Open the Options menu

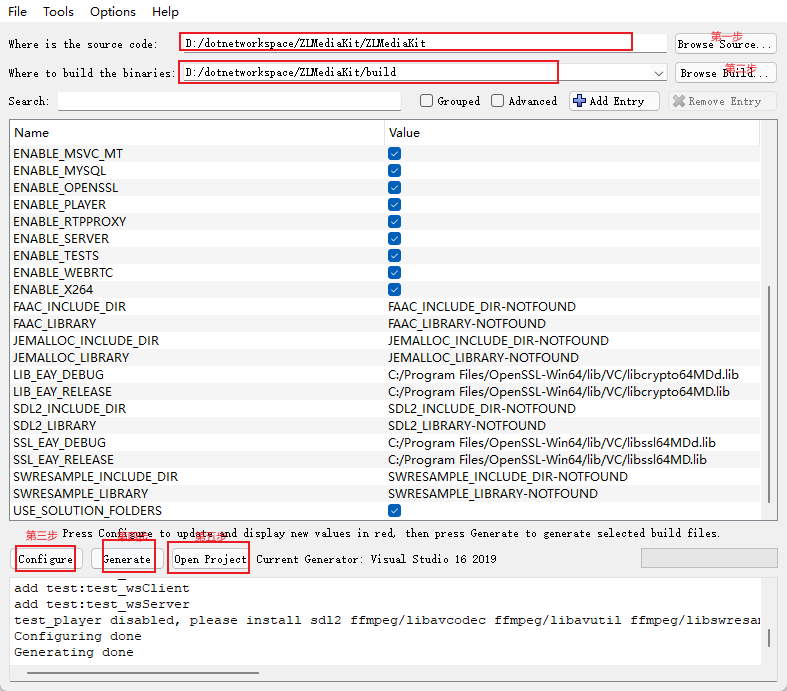tap(113, 12)
